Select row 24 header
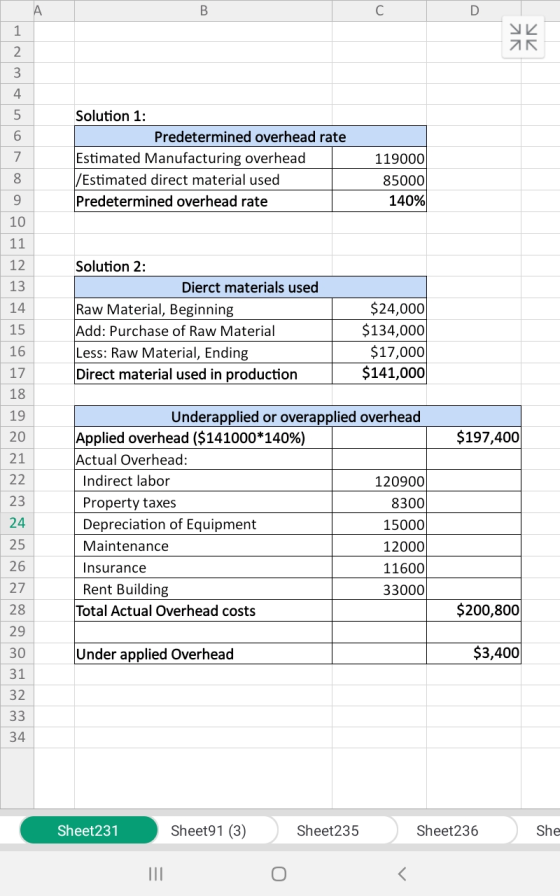This screenshot has height=896, width=560. 17,523
